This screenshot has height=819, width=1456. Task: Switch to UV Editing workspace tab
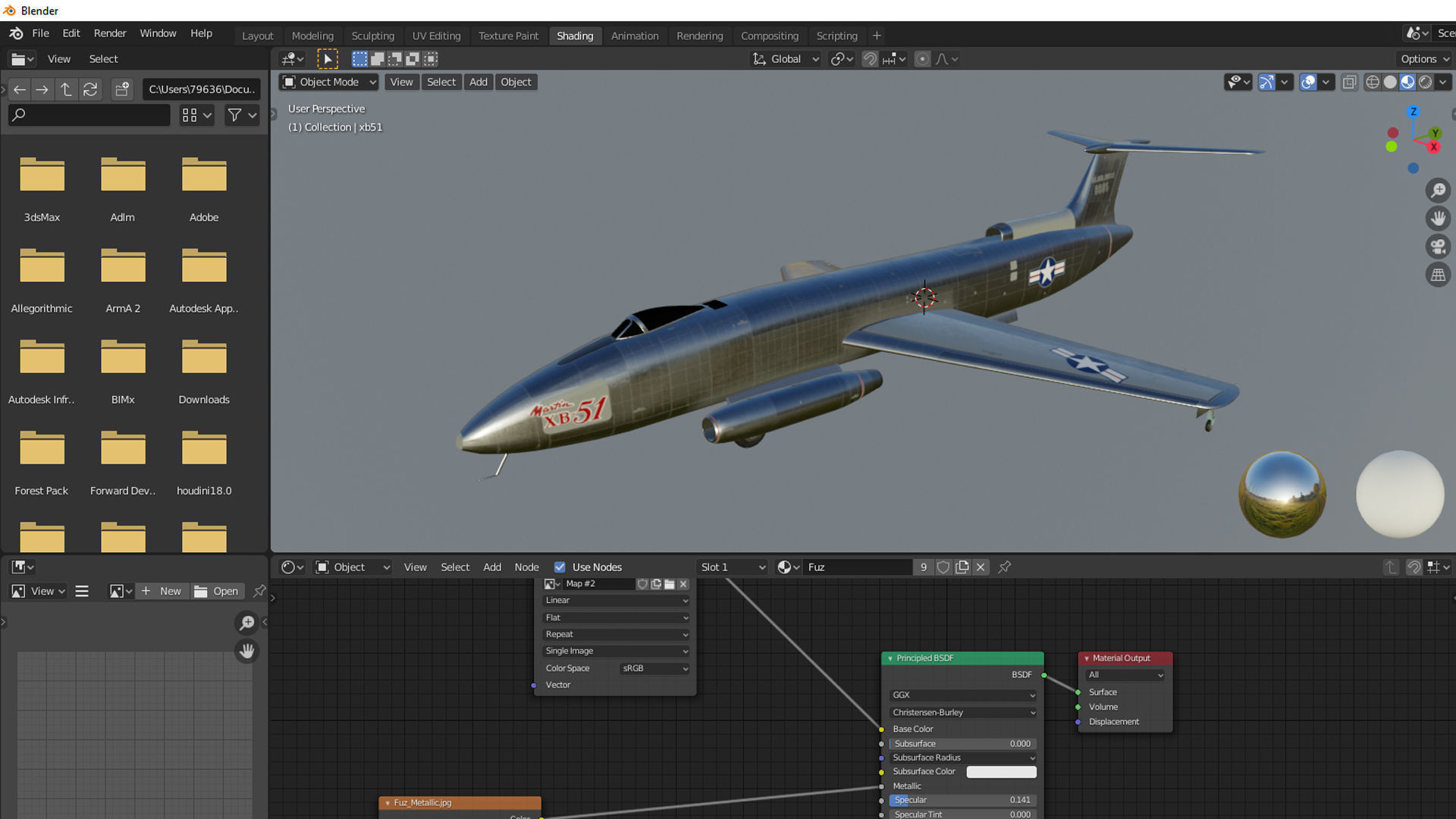pyautogui.click(x=436, y=36)
